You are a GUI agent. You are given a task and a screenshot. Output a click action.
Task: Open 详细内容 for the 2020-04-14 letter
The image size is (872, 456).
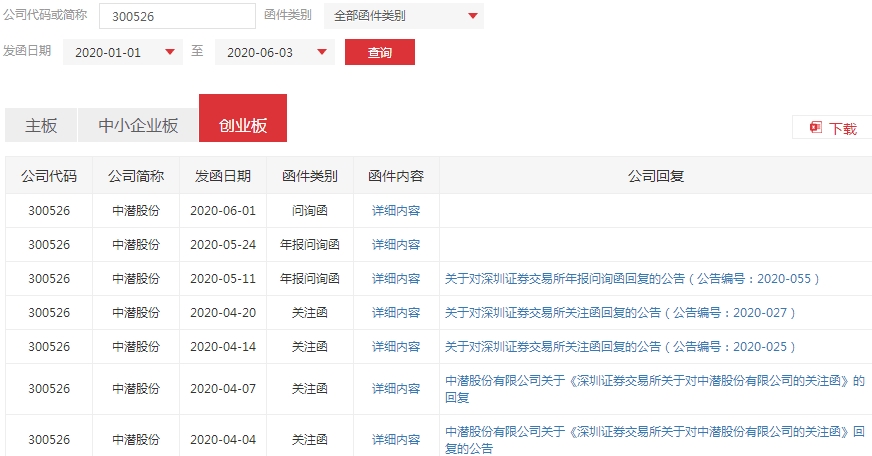396,347
